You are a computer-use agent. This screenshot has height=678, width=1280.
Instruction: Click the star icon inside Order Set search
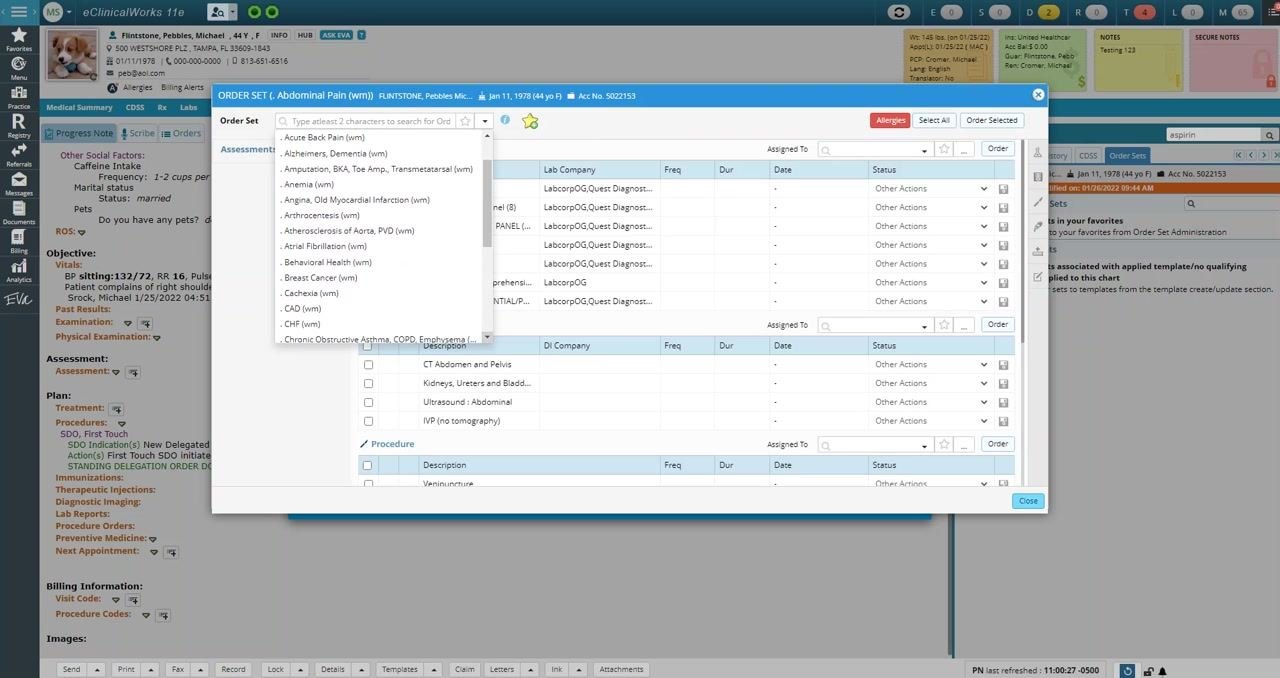coord(466,121)
